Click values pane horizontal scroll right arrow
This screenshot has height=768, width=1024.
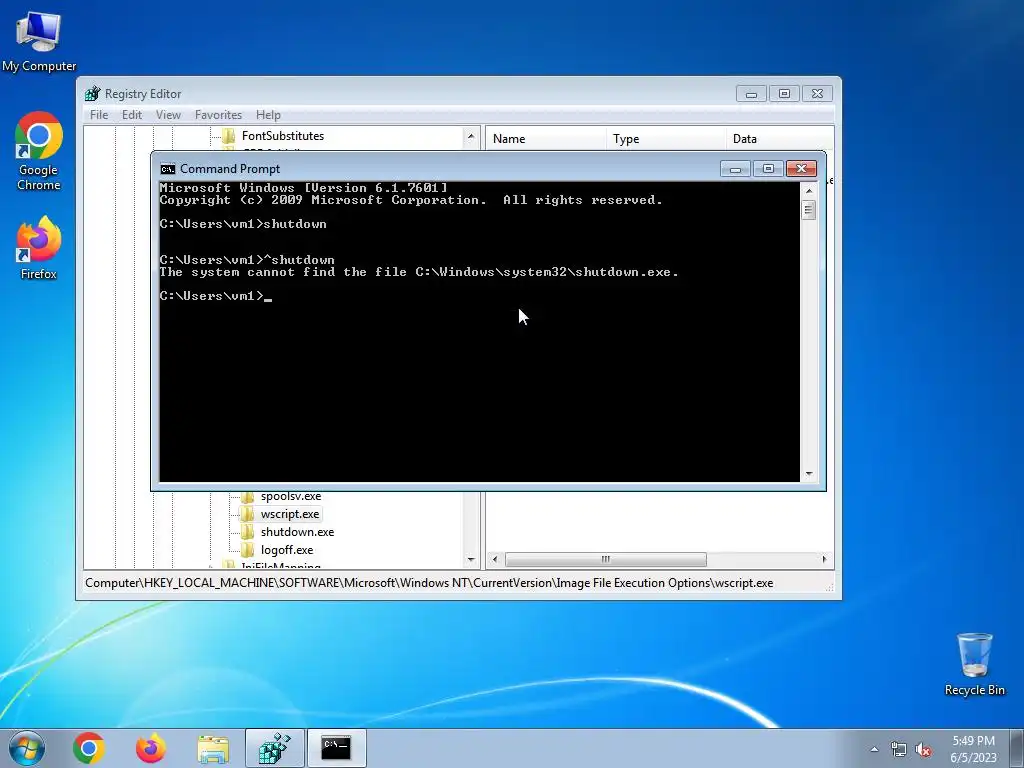click(x=824, y=560)
